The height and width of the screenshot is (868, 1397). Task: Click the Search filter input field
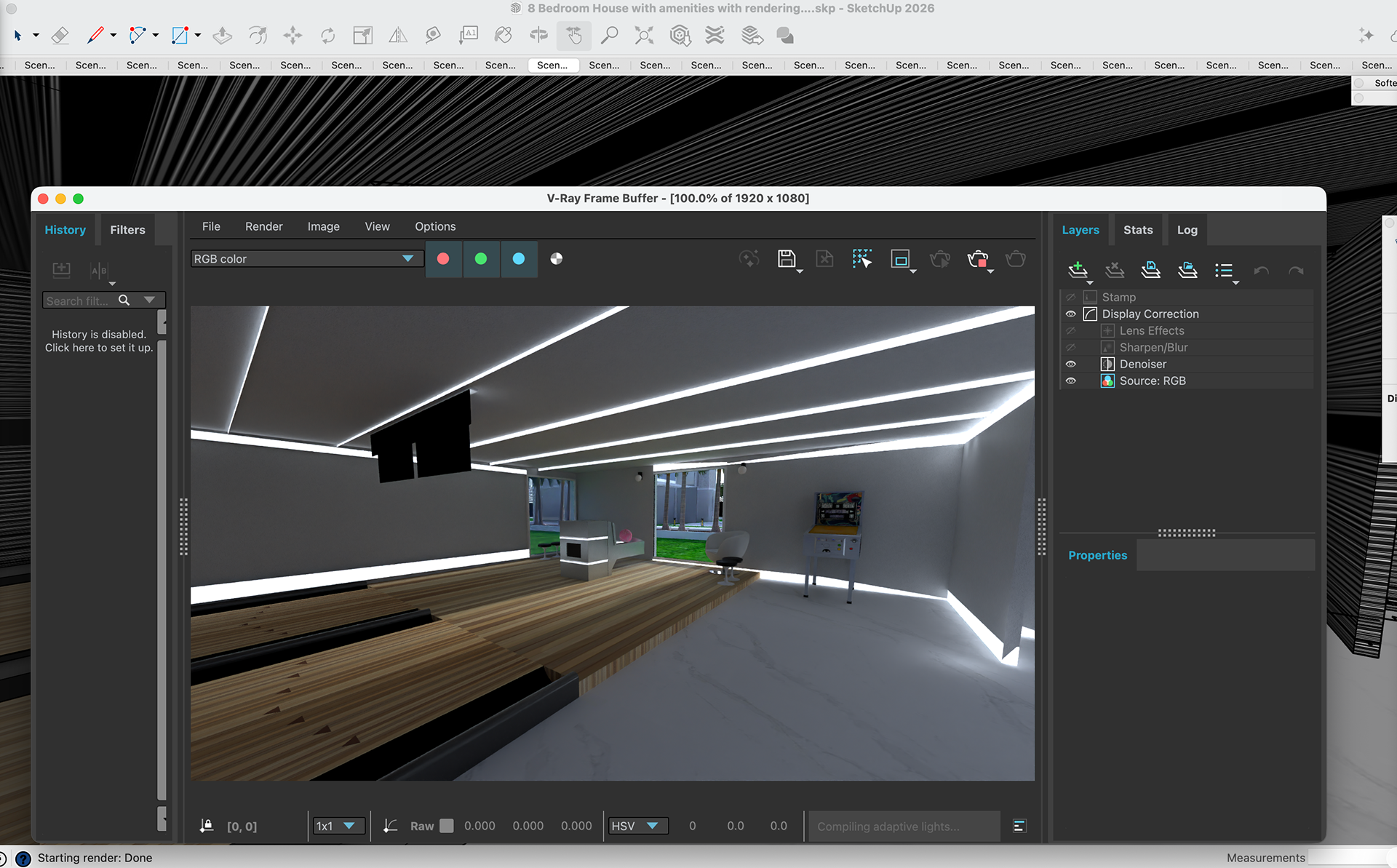click(79, 300)
